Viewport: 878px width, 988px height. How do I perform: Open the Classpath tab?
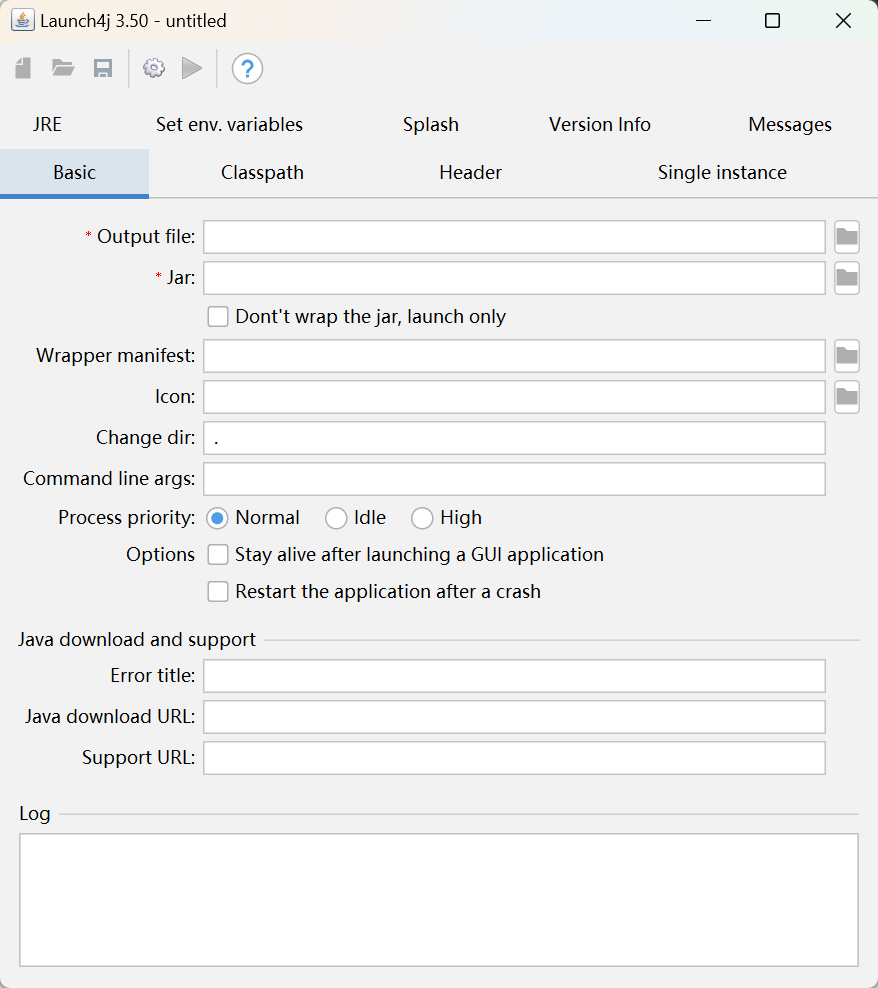pyautogui.click(x=262, y=173)
